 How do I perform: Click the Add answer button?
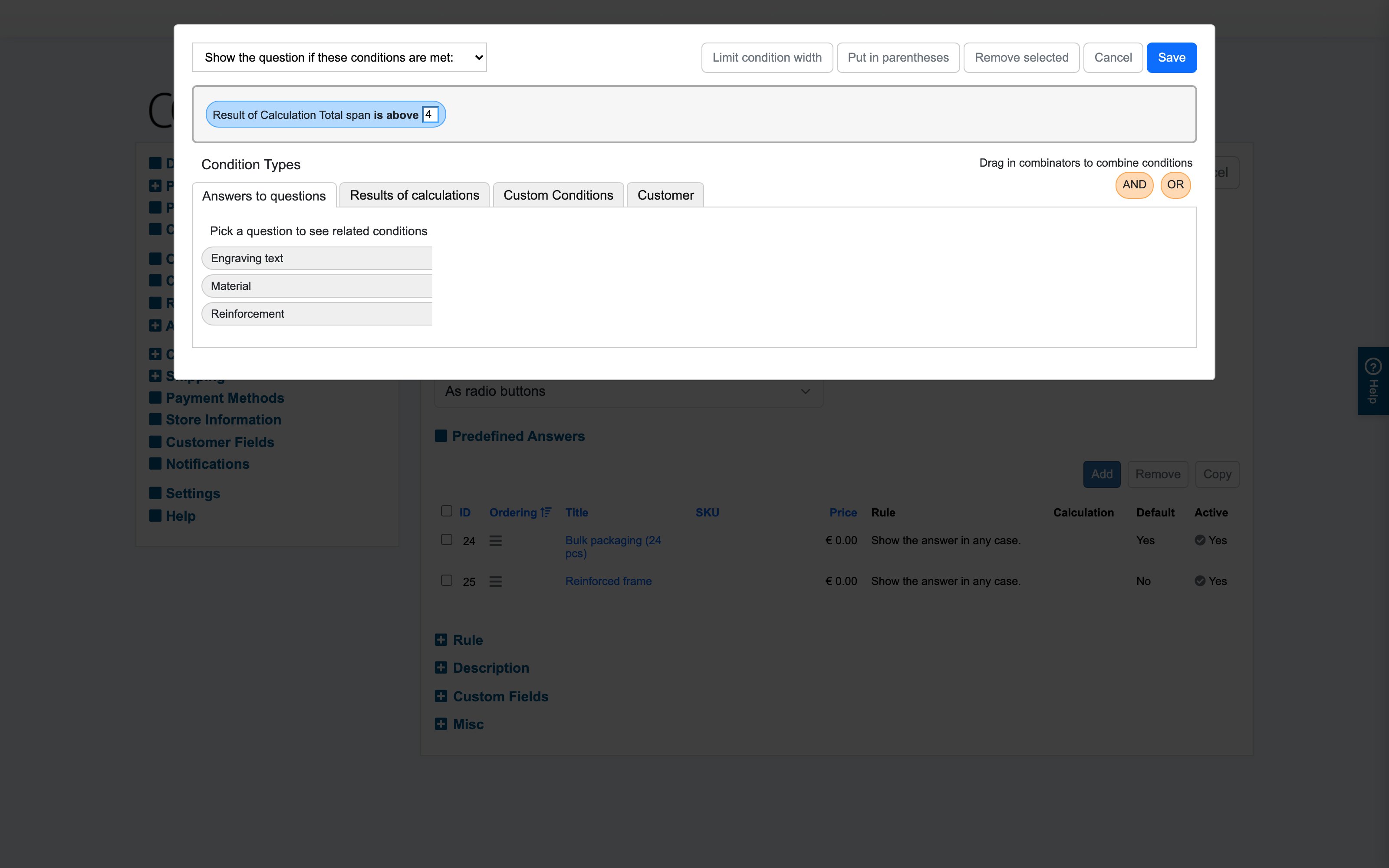(x=1102, y=474)
